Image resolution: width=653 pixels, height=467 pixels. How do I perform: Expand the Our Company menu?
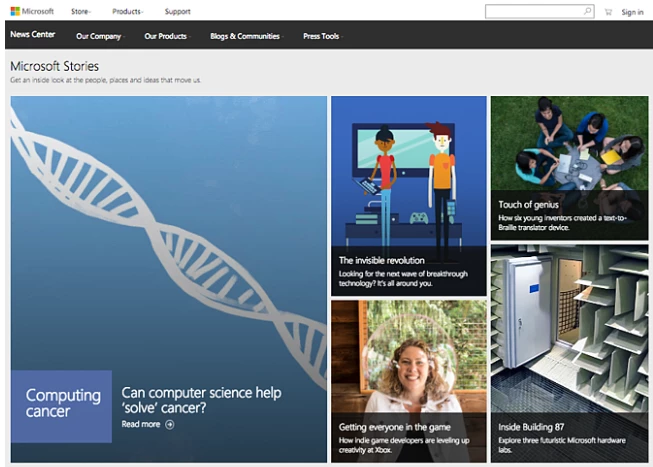100,36
